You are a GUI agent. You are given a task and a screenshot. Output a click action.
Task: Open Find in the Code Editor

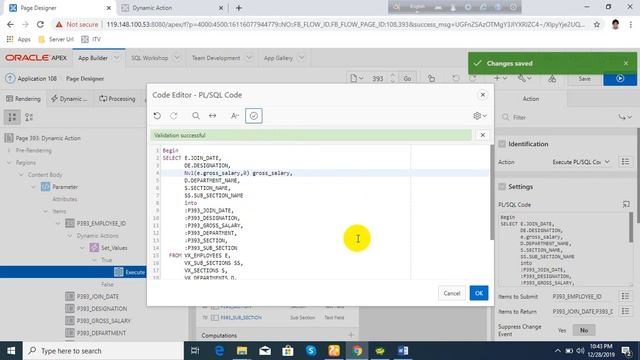pos(196,116)
